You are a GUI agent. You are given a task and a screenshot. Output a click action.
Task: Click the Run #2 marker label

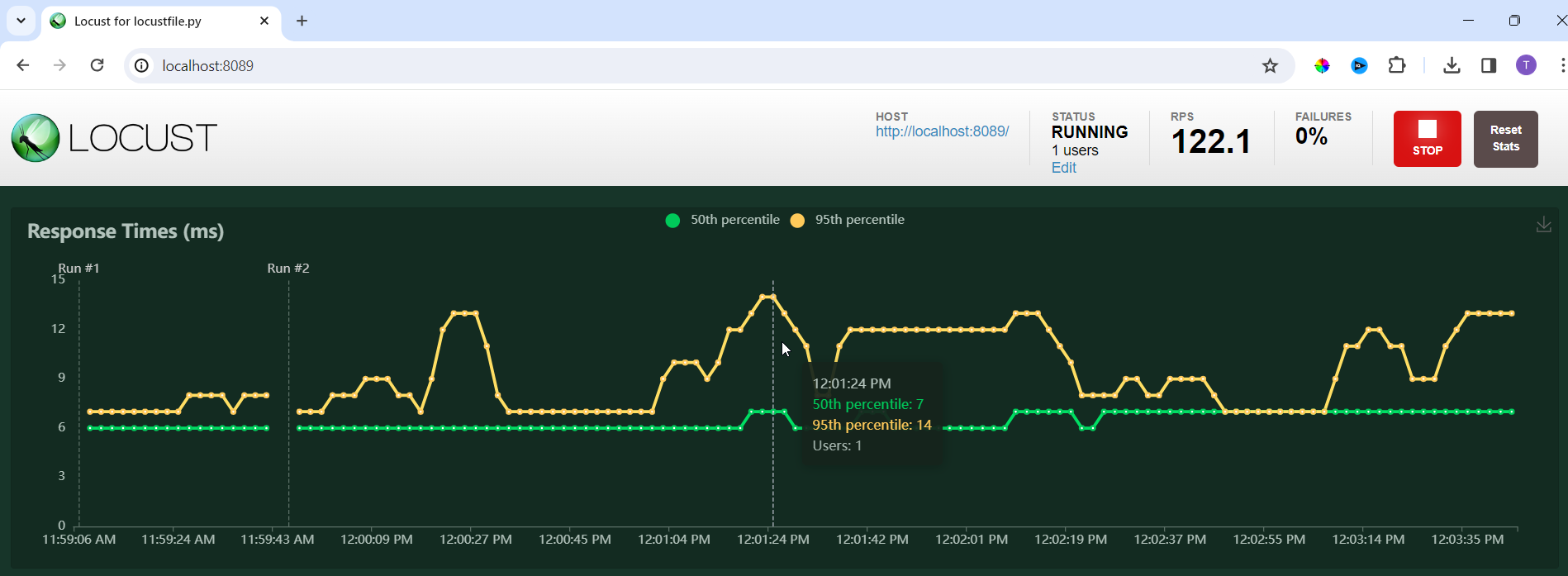pyautogui.click(x=288, y=269)
